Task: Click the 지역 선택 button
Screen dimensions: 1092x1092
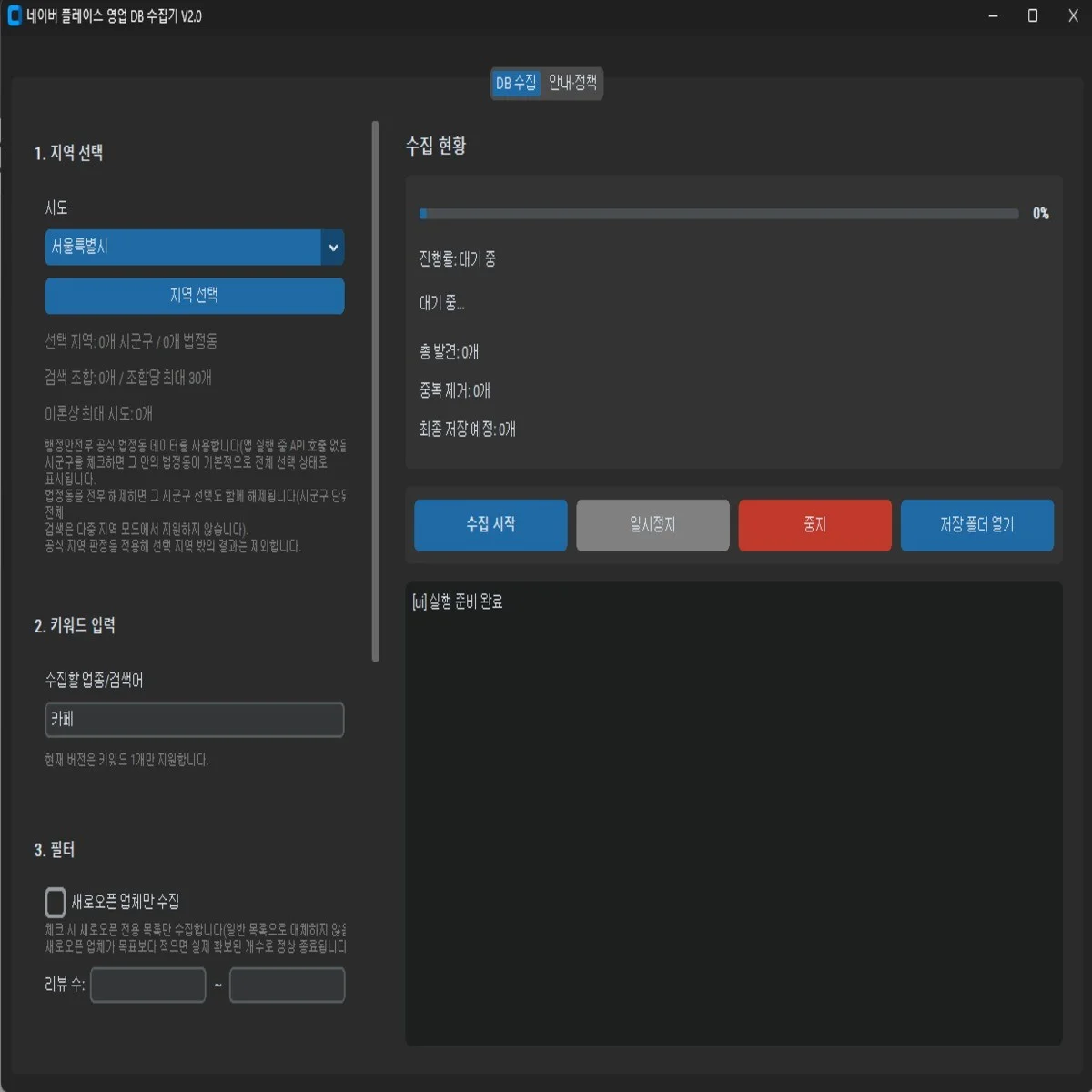Action: (195, 296)
